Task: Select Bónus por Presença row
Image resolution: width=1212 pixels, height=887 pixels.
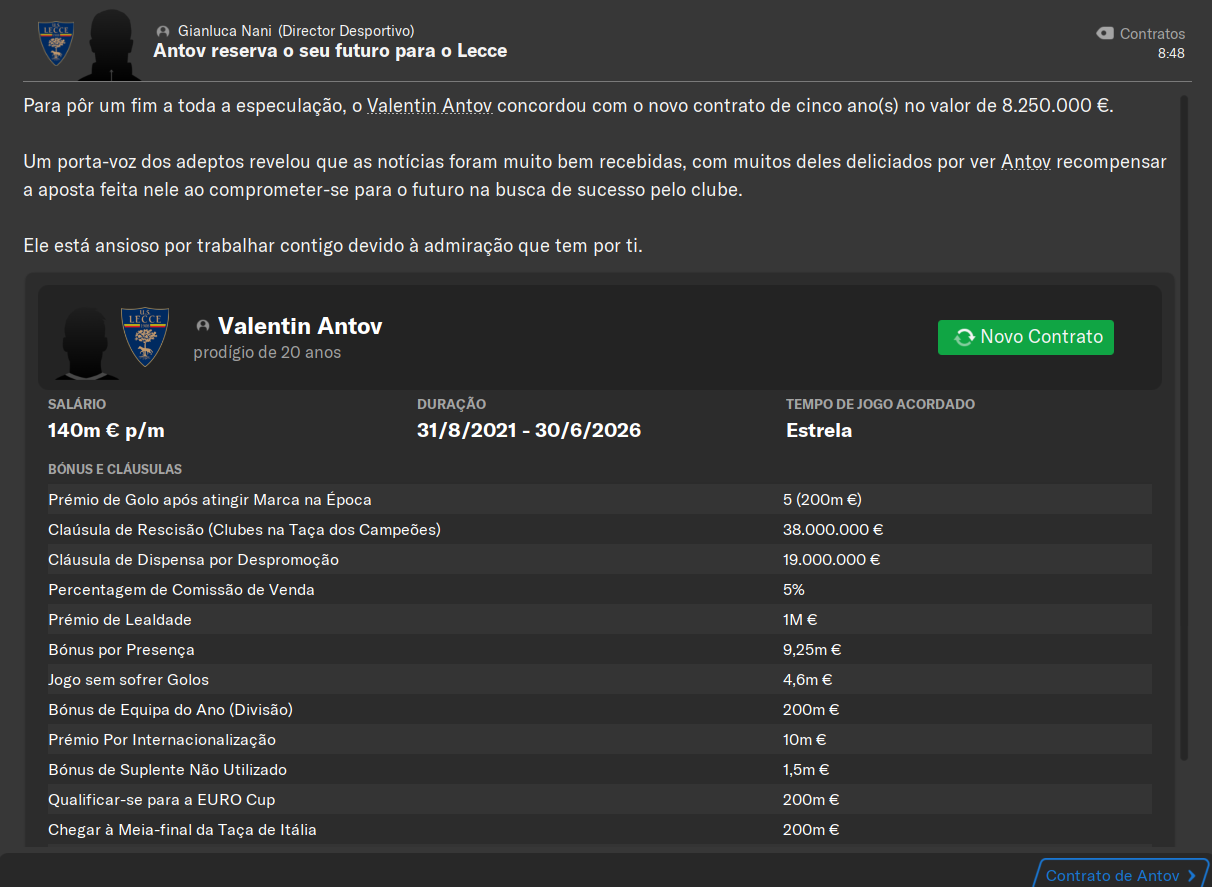Action: click(600, 649)
